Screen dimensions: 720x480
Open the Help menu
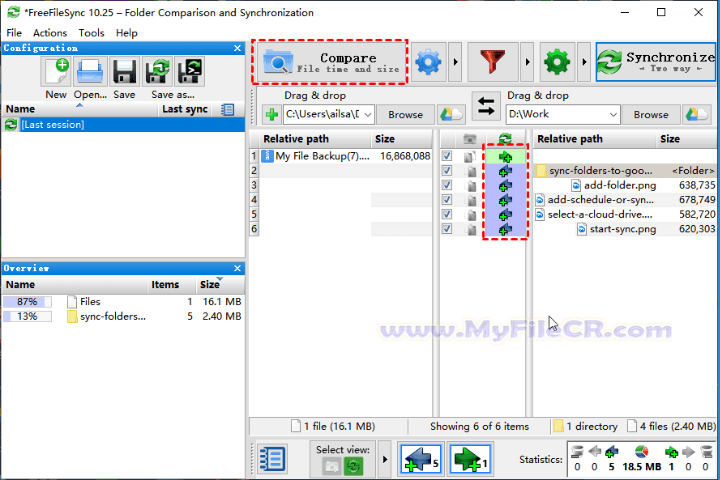coord(126,33)
